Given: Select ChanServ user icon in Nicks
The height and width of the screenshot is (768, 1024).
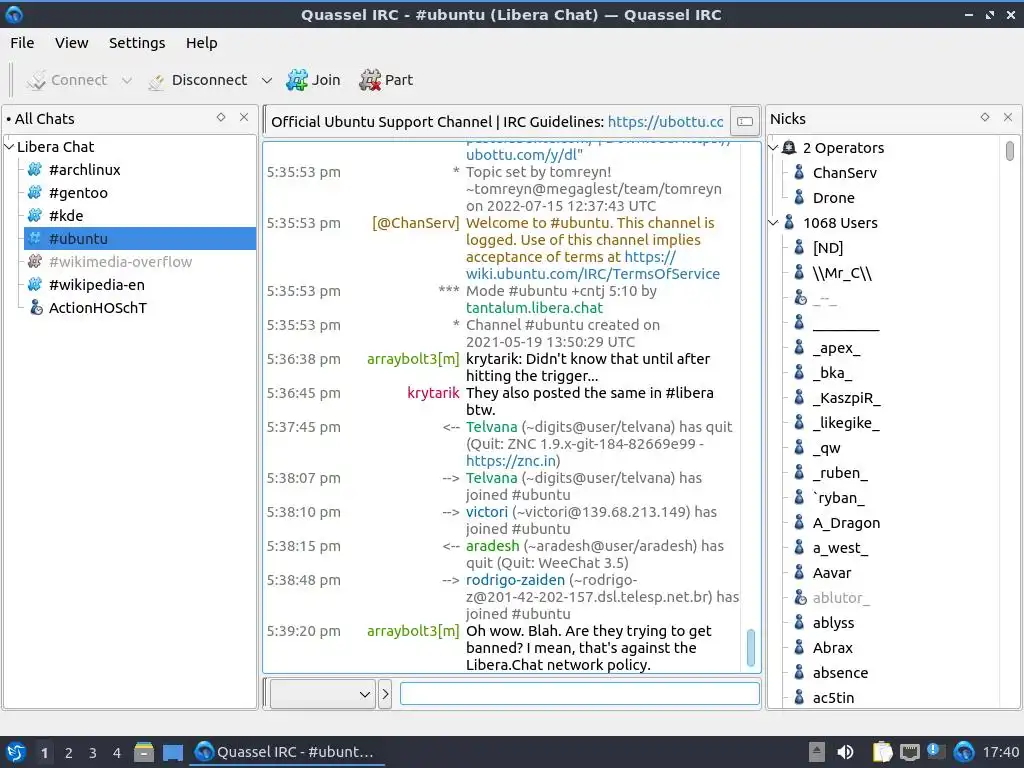Looking at the screenshot, I should click(x=799, y=173).
